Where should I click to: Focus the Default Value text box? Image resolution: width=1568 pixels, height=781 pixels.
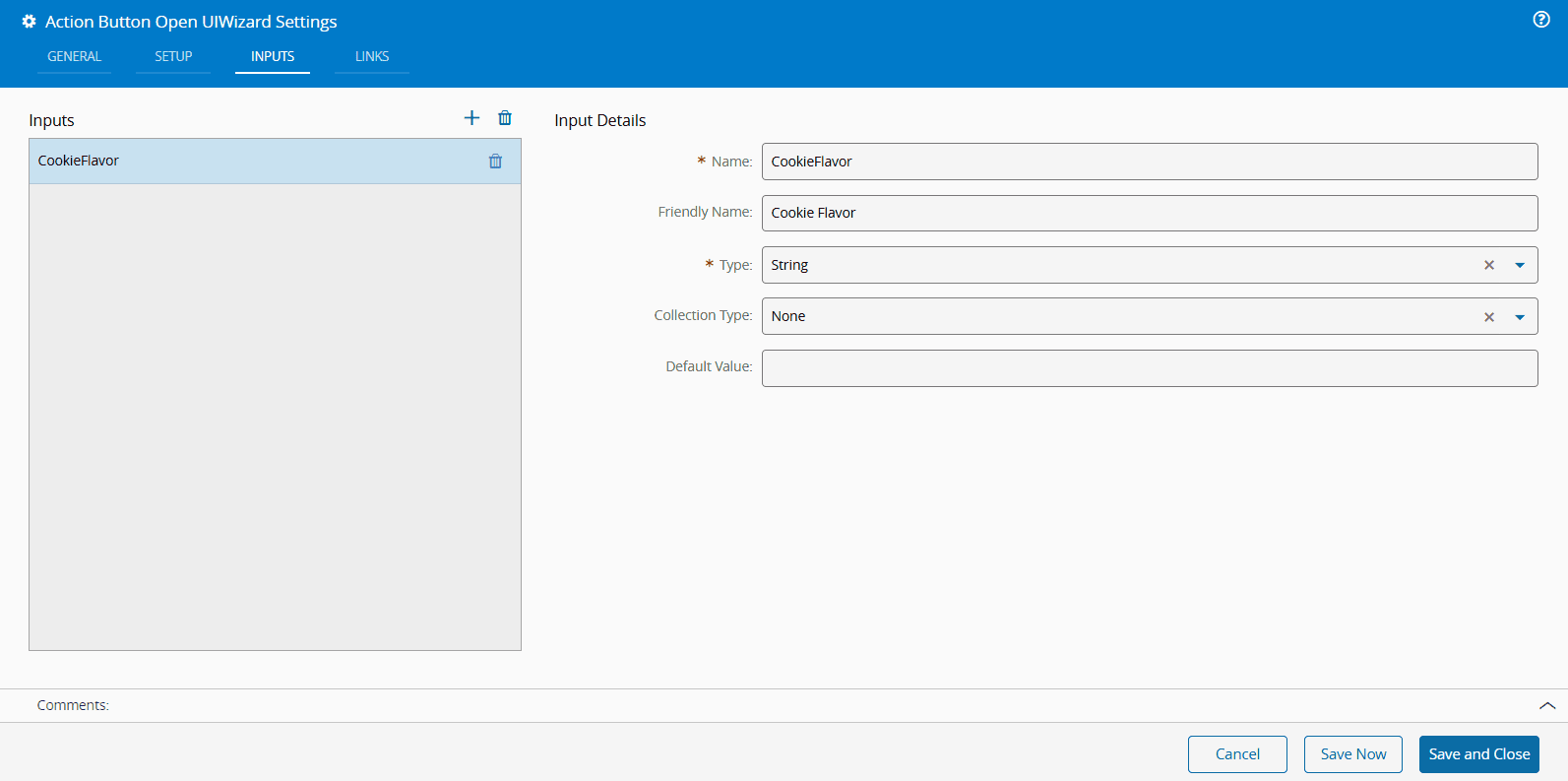point(1149,368)
